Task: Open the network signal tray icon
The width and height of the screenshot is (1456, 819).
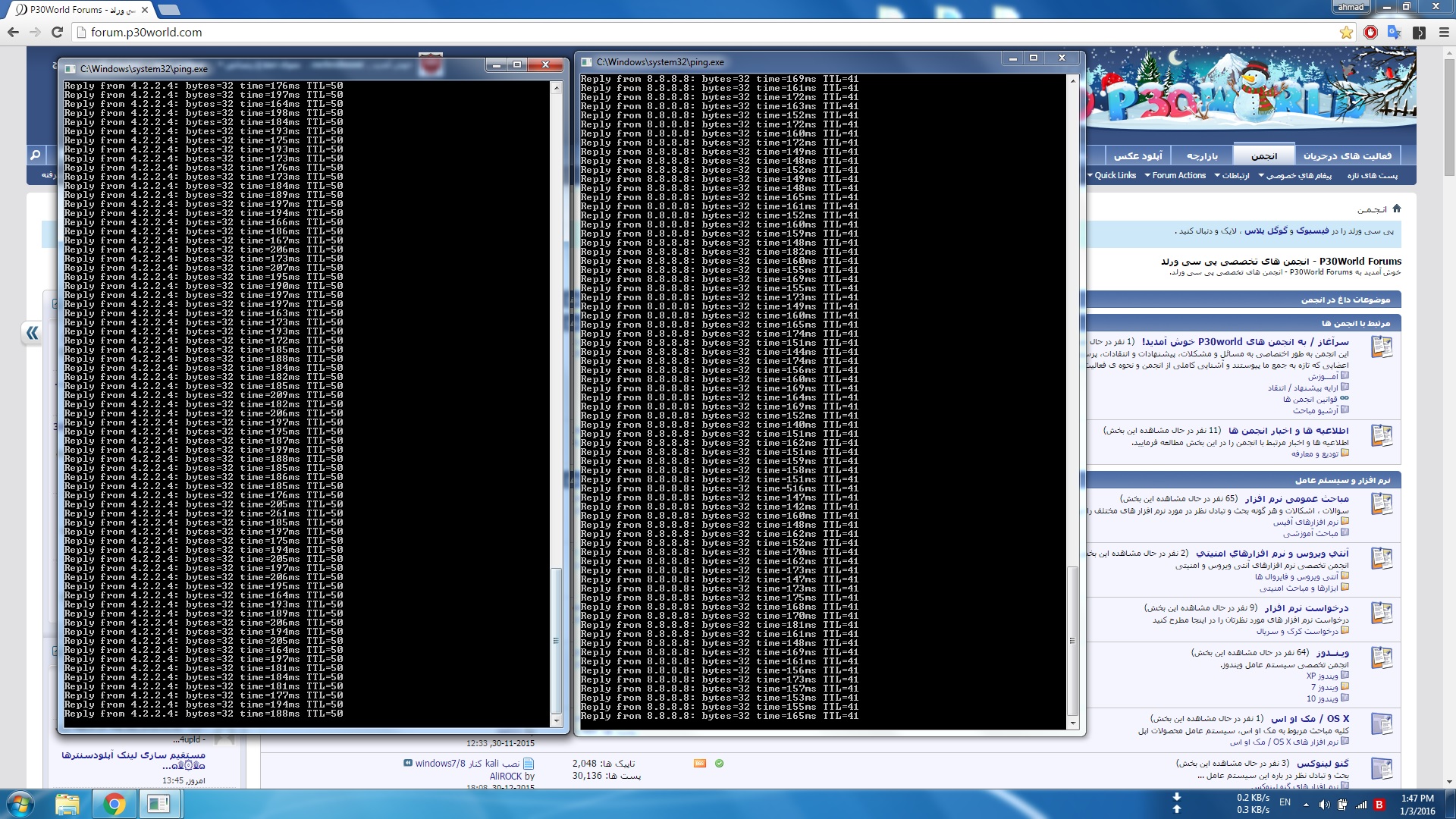Action: click(1361, 804)
